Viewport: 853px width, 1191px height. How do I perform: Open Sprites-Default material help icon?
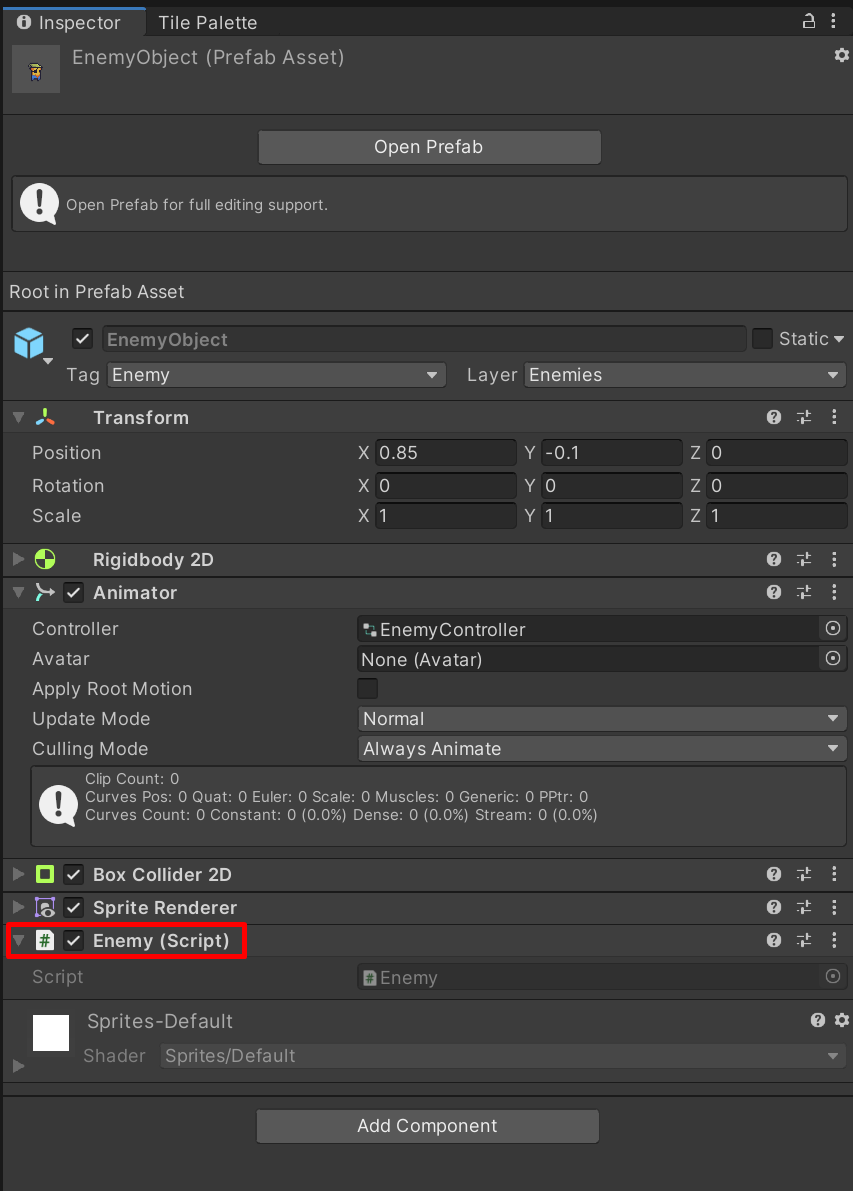(x=818, y=1020)
